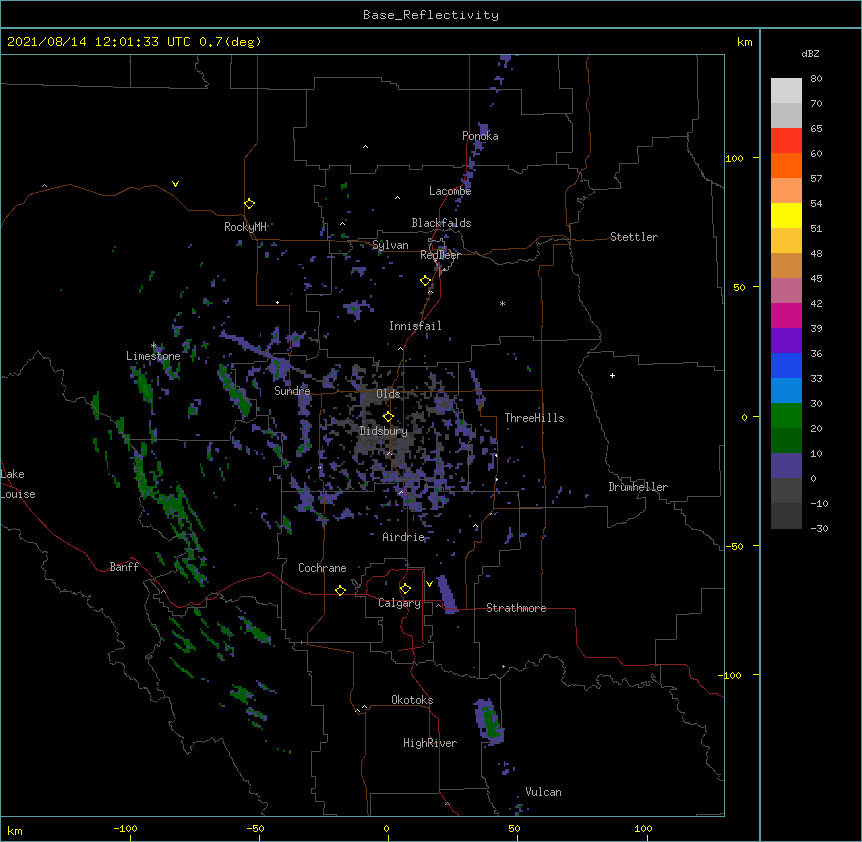Click the yellow diamond marker above Calgary label

405,589
